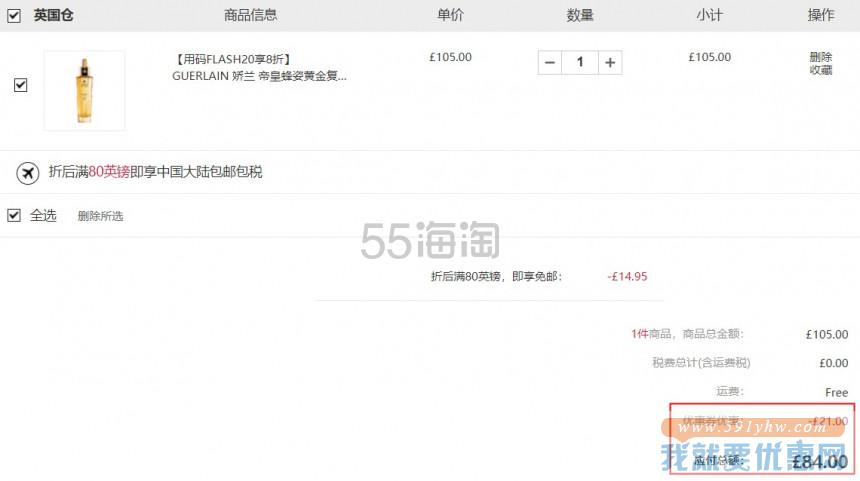The width and height of the screenshot is (860, 481).
Task: Click the £105.00 subtotal in 小计 column
Action: (710, 57)
